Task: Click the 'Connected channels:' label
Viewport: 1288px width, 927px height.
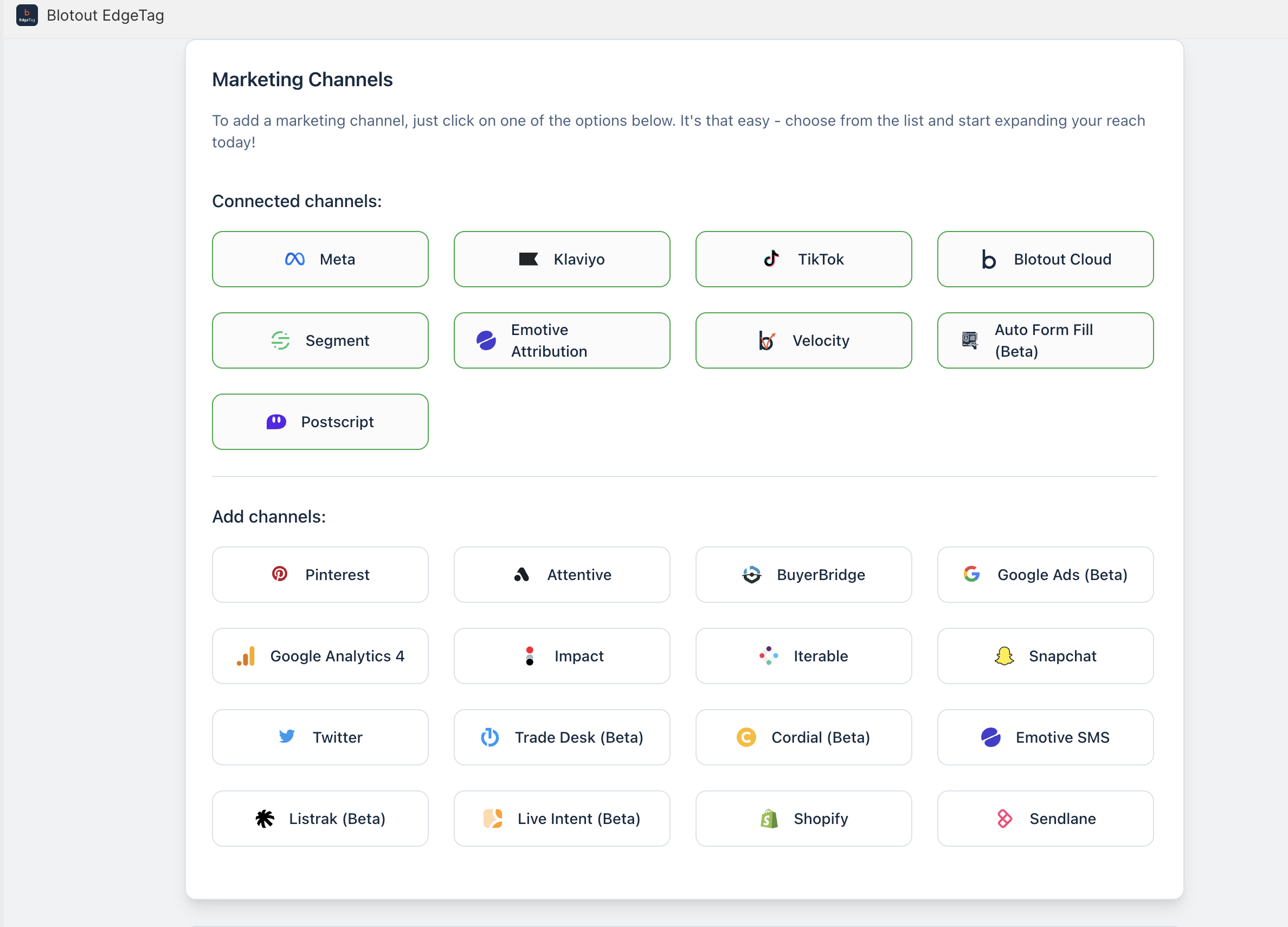Action: point(297,201)
